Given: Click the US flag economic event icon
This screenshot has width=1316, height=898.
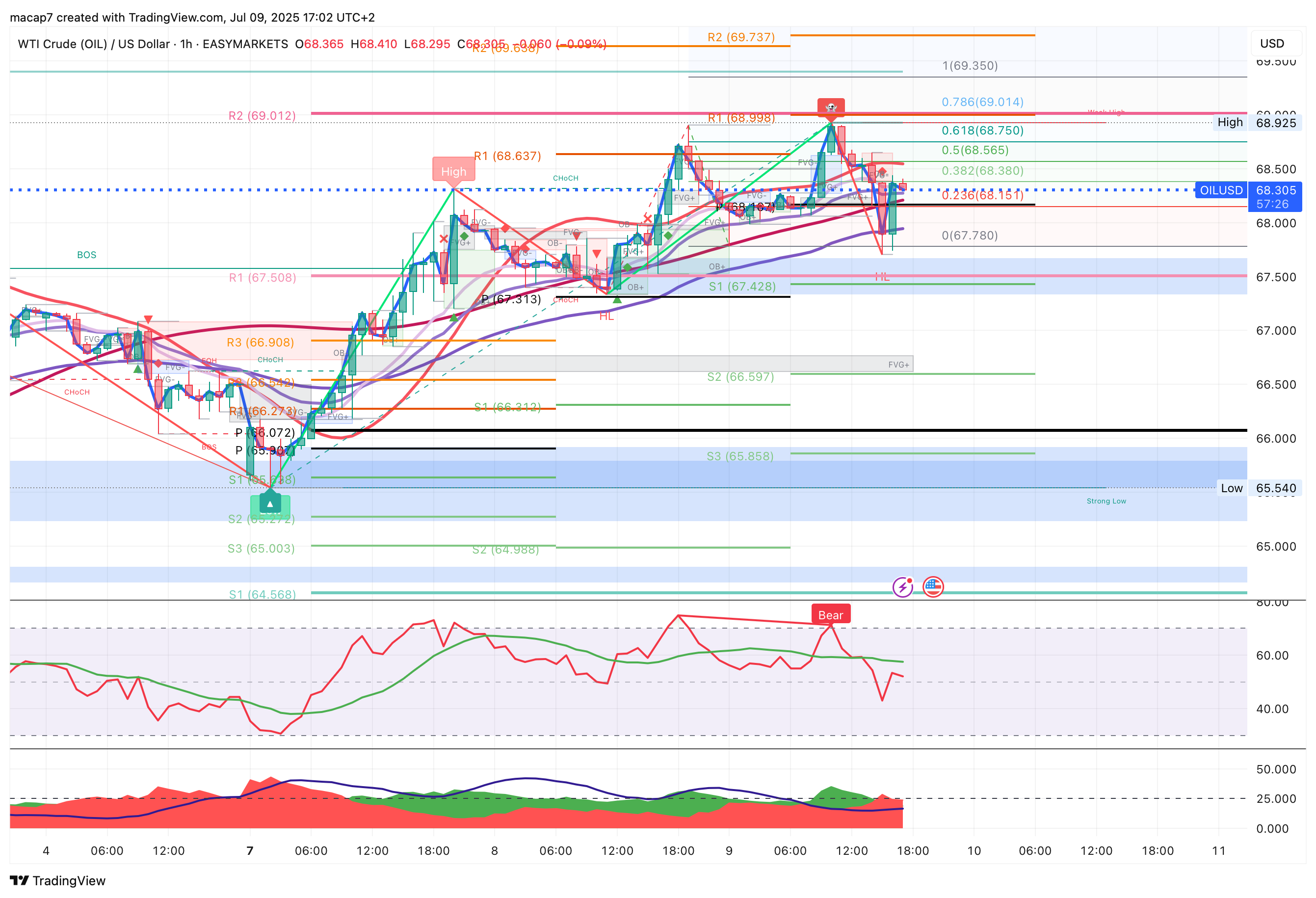Looking at the screenshot, I should pos(933,586).
